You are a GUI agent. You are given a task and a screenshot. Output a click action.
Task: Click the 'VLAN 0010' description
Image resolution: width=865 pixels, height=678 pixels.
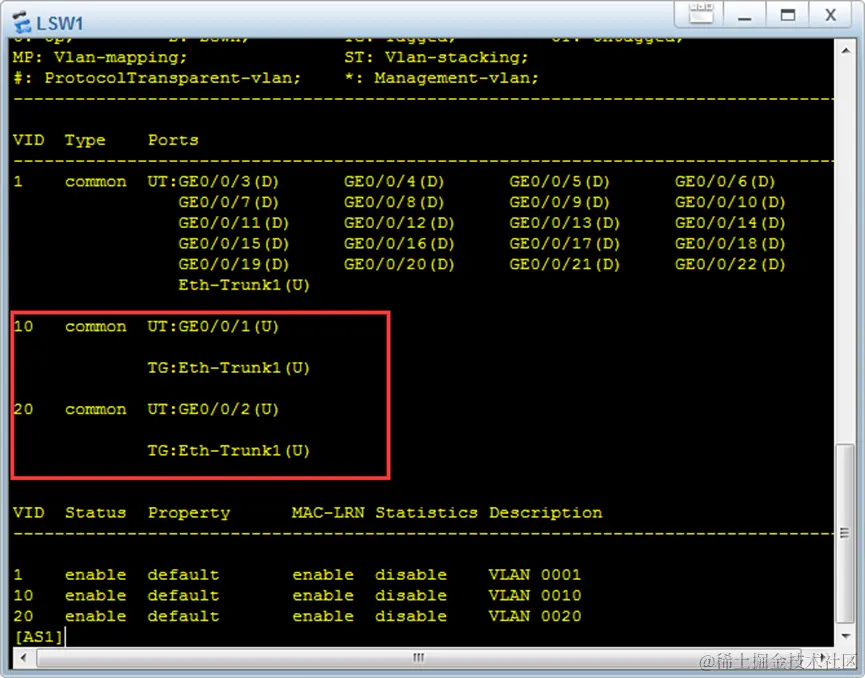[535, 596]
